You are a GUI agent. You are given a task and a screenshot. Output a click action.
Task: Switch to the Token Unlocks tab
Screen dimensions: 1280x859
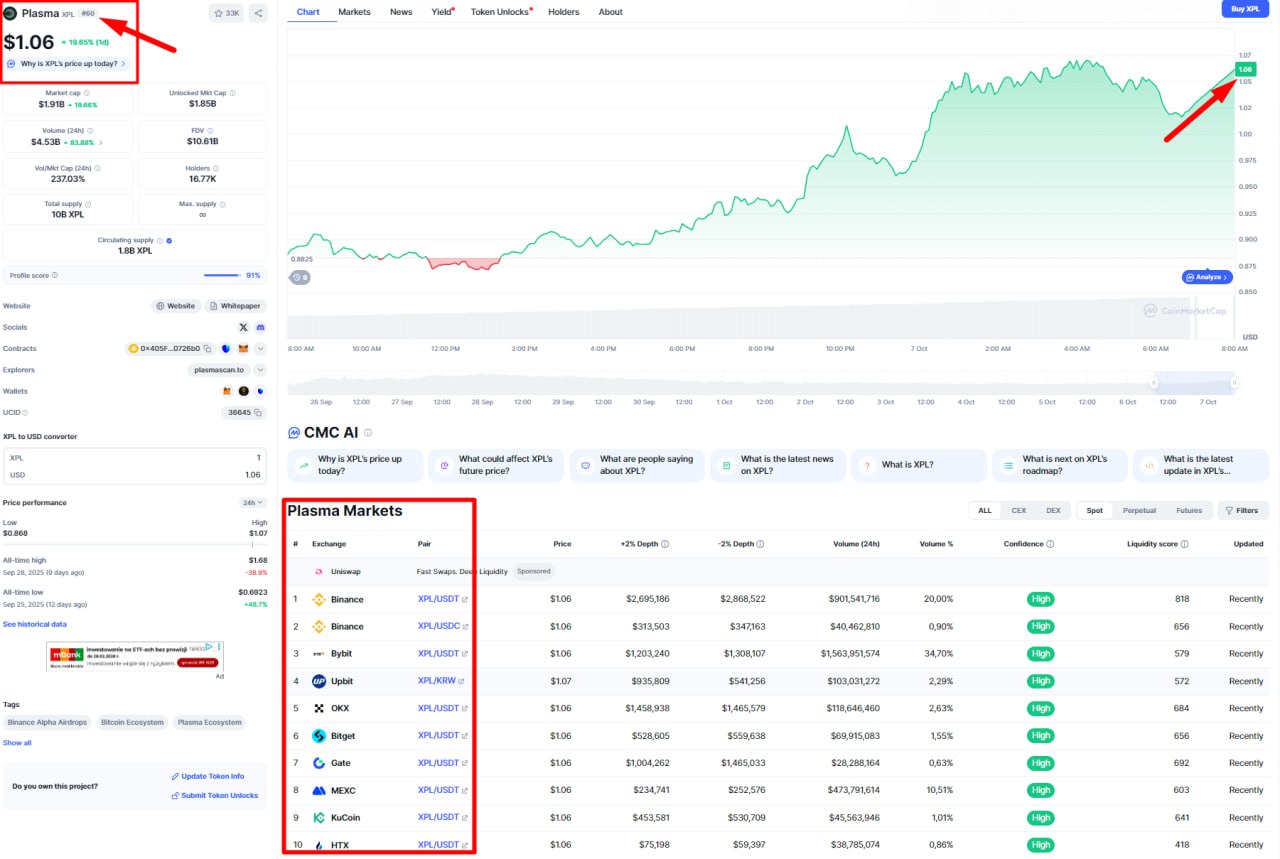500,12
